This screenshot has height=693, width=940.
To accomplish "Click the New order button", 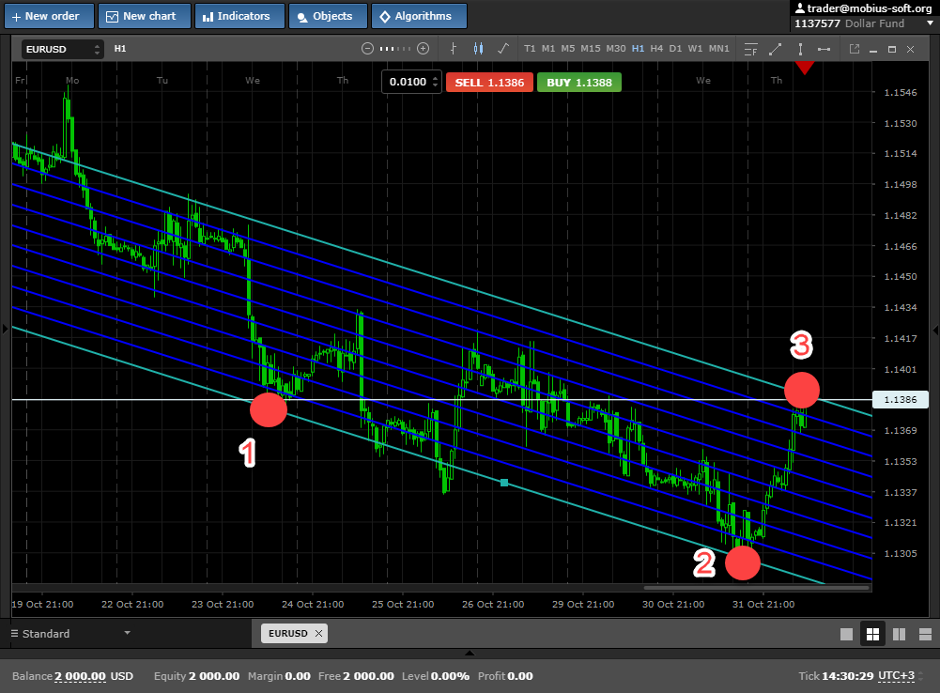I will [49, 16].
